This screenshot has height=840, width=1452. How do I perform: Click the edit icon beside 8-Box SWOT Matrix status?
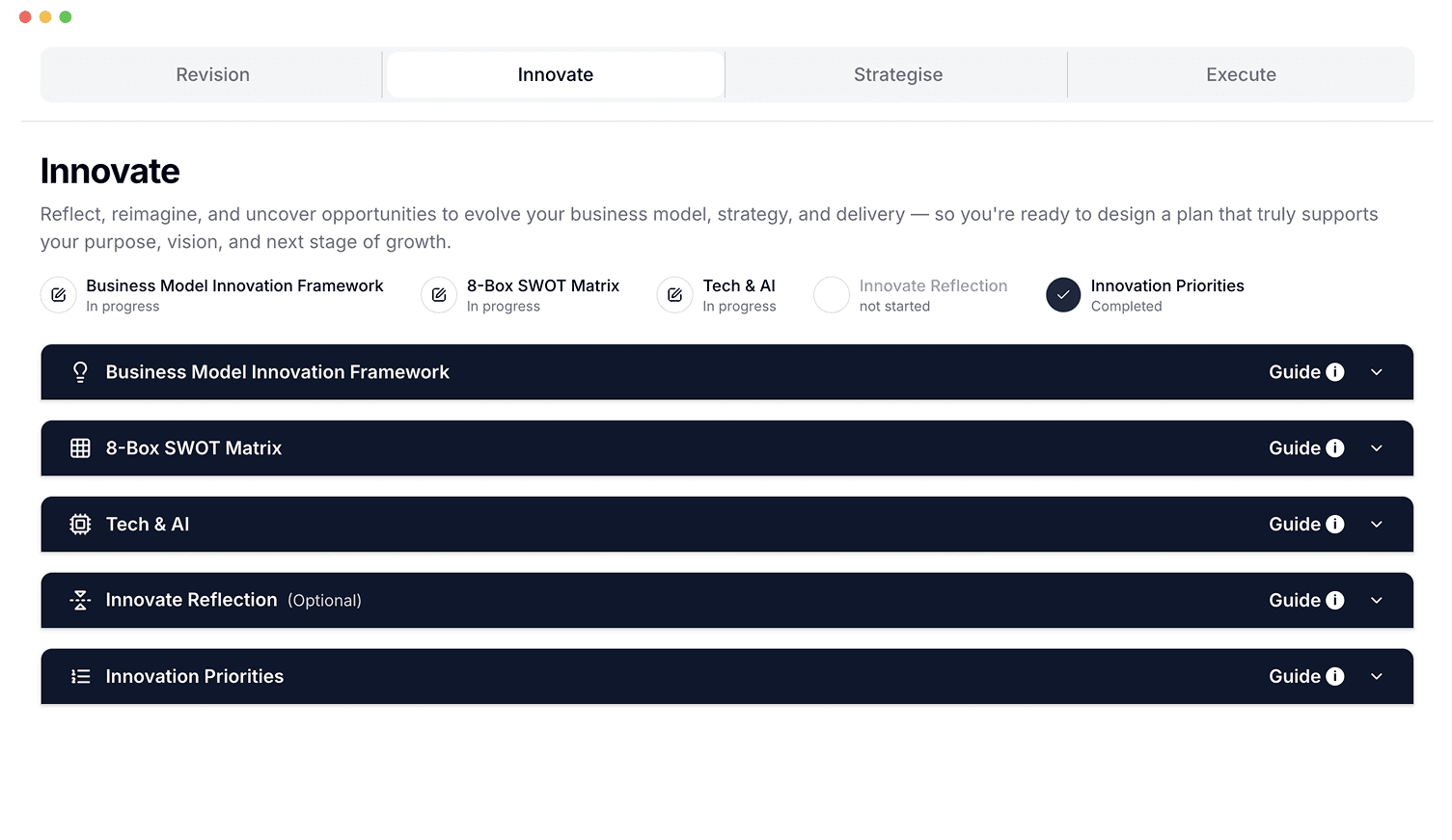(x=439, y=295)
